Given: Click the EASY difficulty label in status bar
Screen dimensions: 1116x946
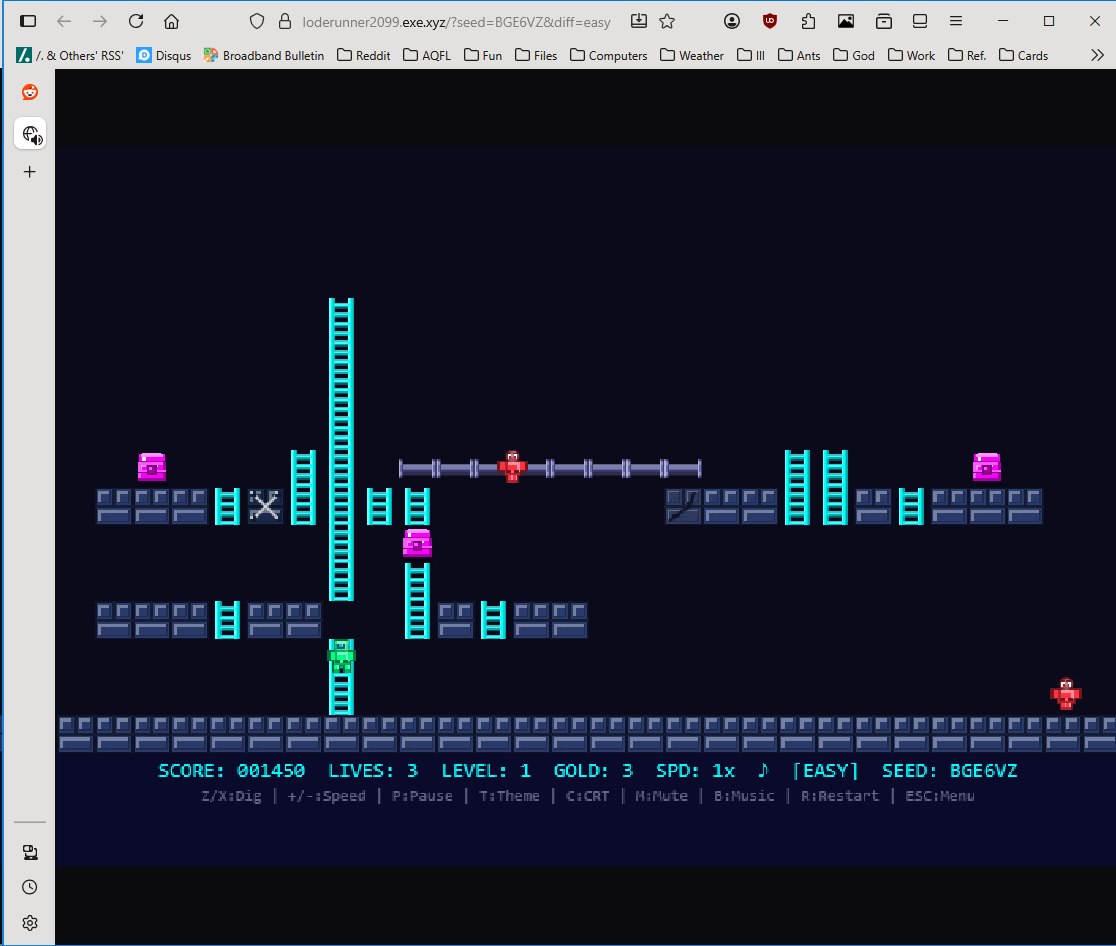Looking at the screenshot, I should (825, 771).
